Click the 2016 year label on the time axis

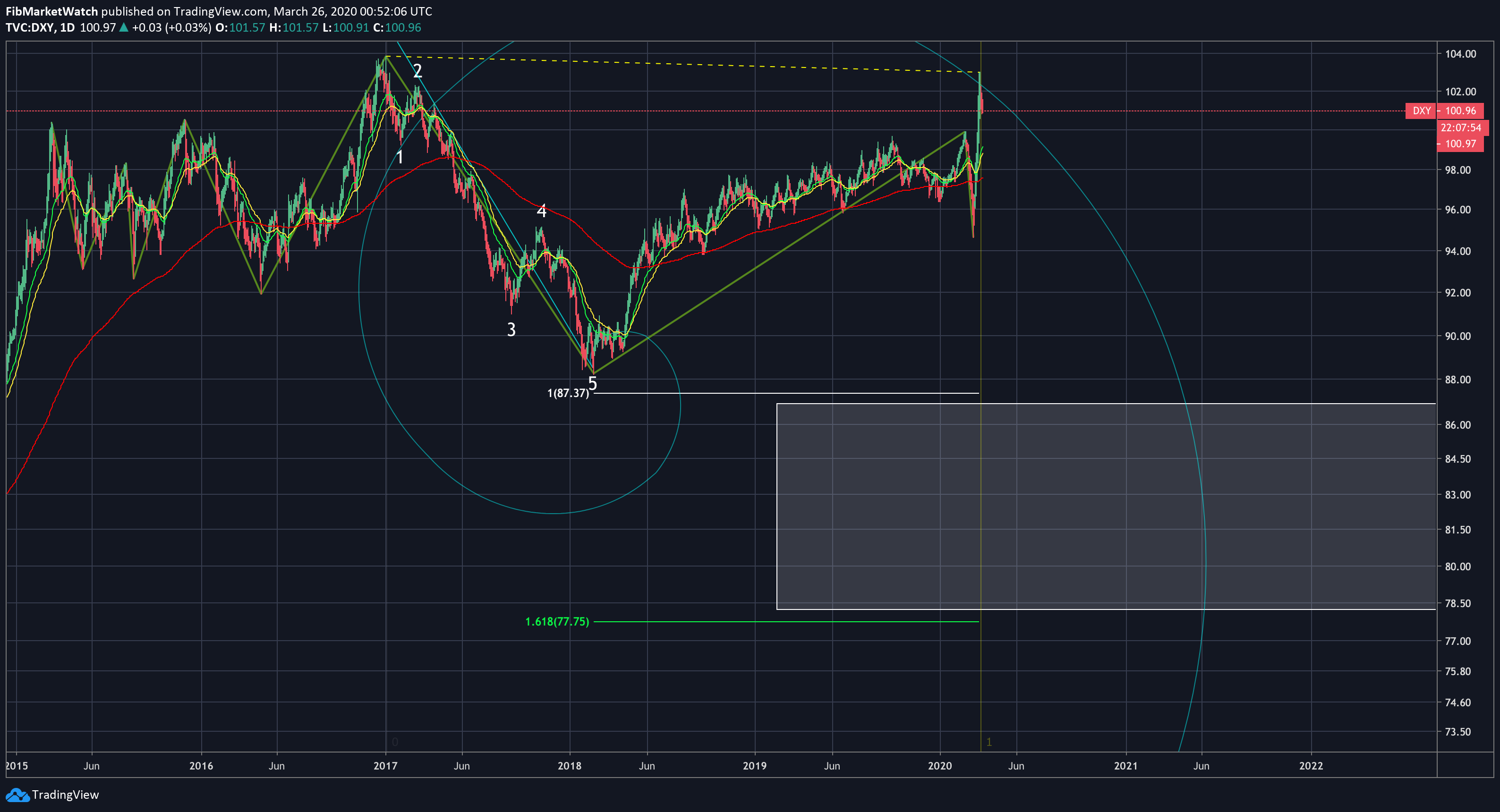pyautogui.click(x=202, y=765)
